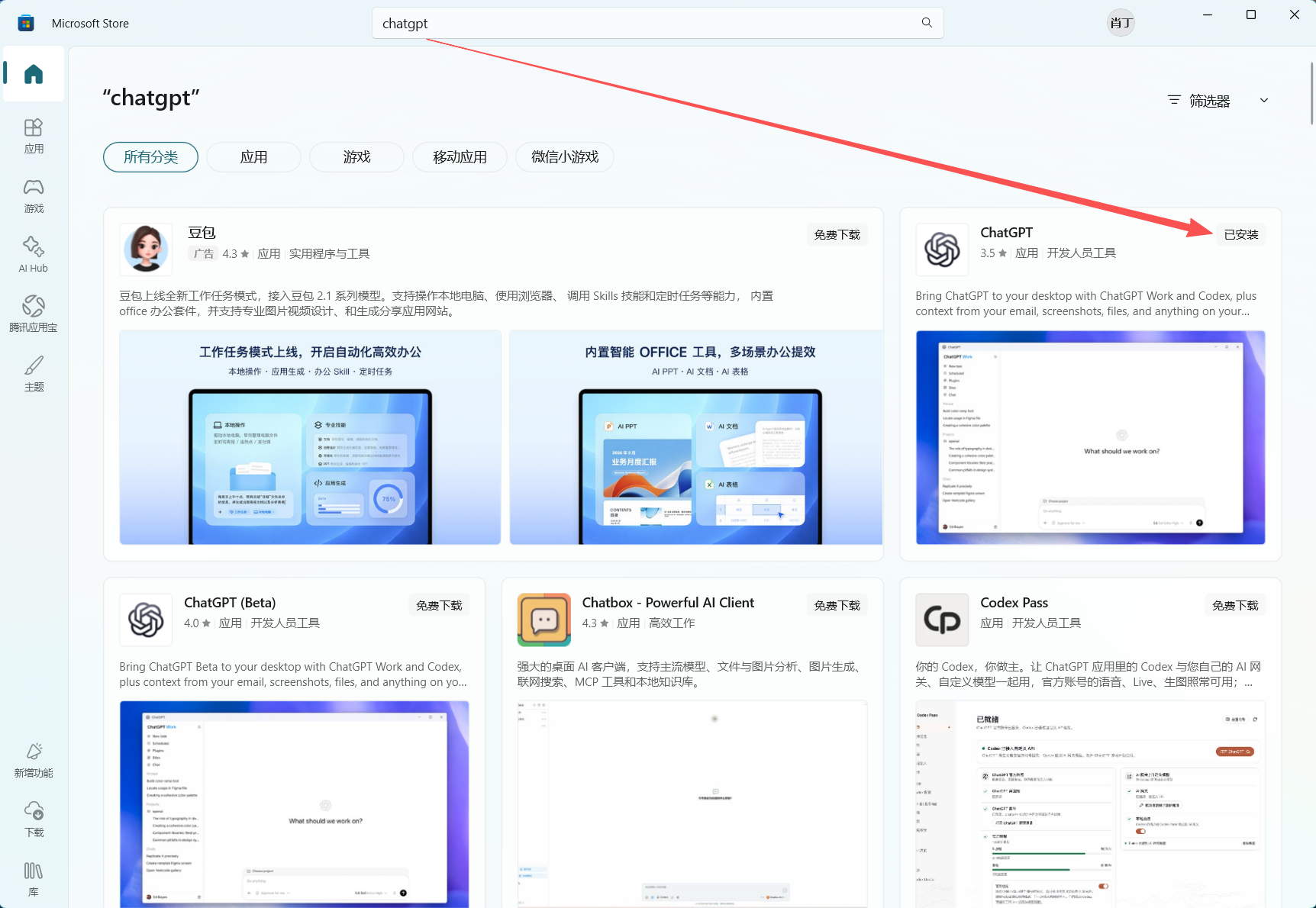Viewport: 1316px width, 908px height.
Task: Open 下载 downloads in sidebar
Action: (34, 819)
